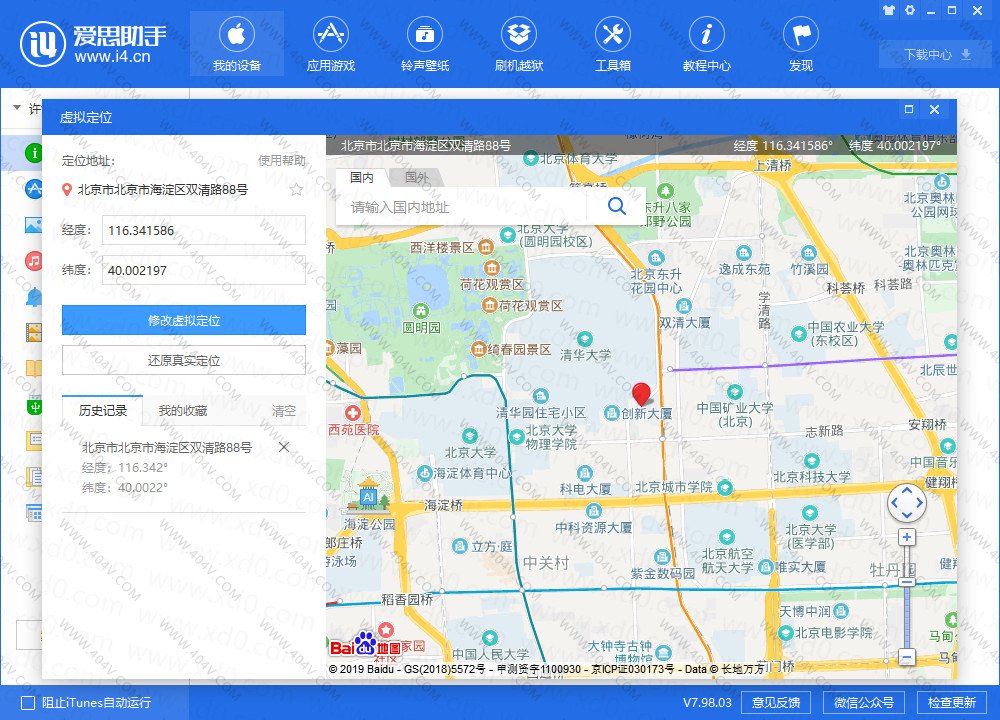Click the 使用帮助 help link
1000x720 pixels.
[282, 160]
